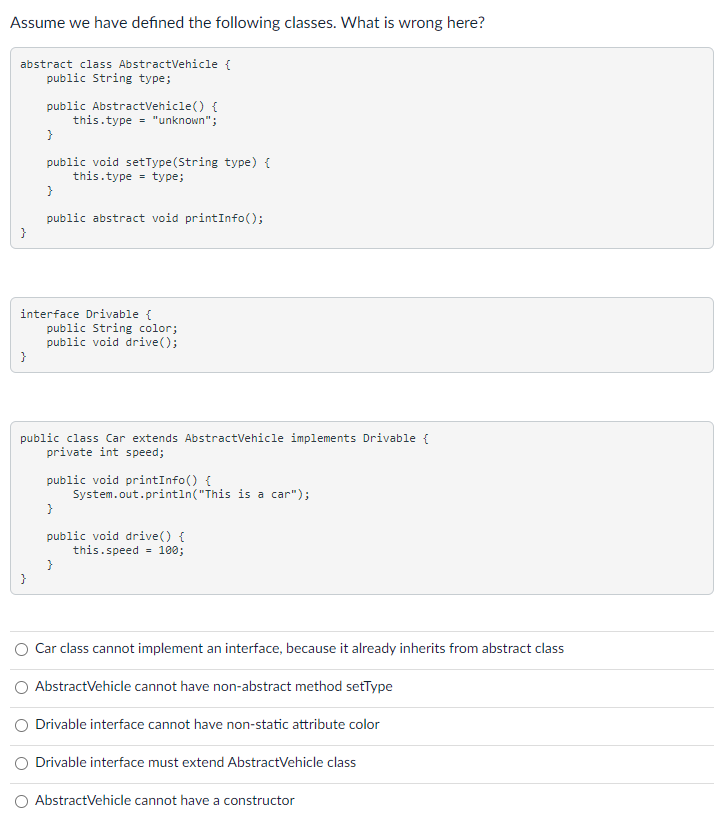Click the Drivable interface code block
The width and height of the screenshot is (723, 833).
(360, 335)
